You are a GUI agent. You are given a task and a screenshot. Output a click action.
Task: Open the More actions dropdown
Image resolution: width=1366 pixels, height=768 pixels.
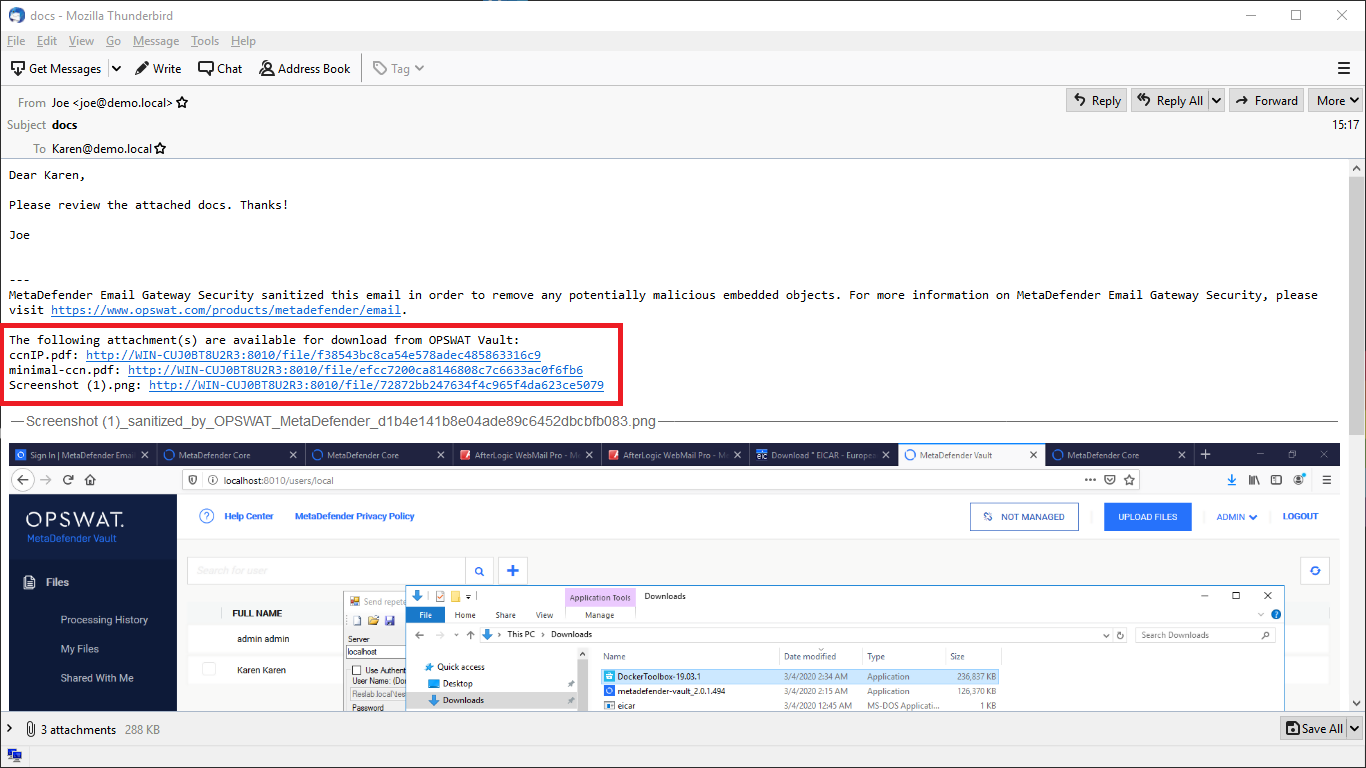pos(1338,100)
